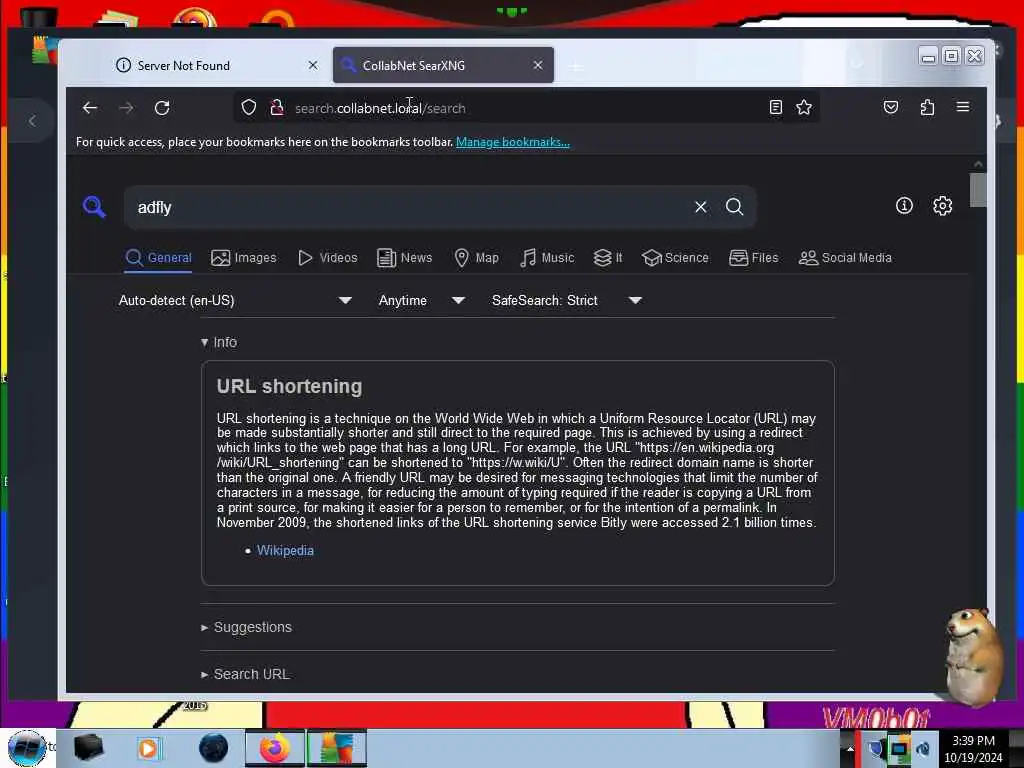
Task: Click the hamster desktop mascot
Action: [974, 656]
